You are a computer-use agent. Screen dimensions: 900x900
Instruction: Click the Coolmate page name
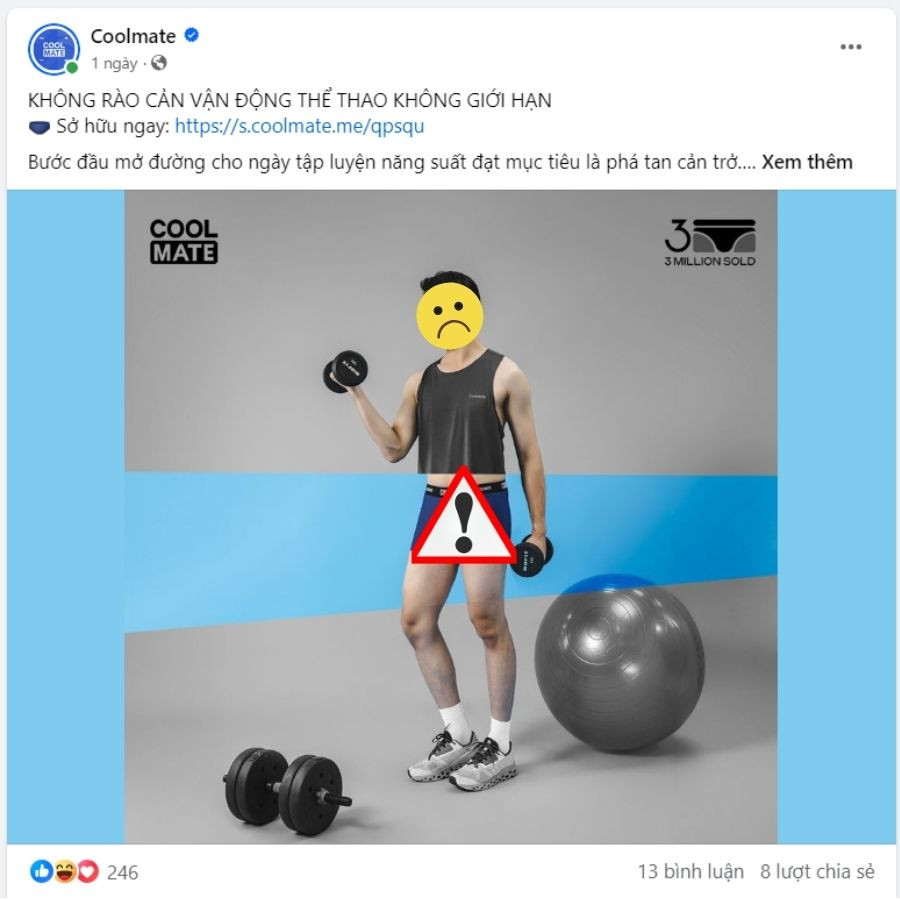[x=133, y=36]
